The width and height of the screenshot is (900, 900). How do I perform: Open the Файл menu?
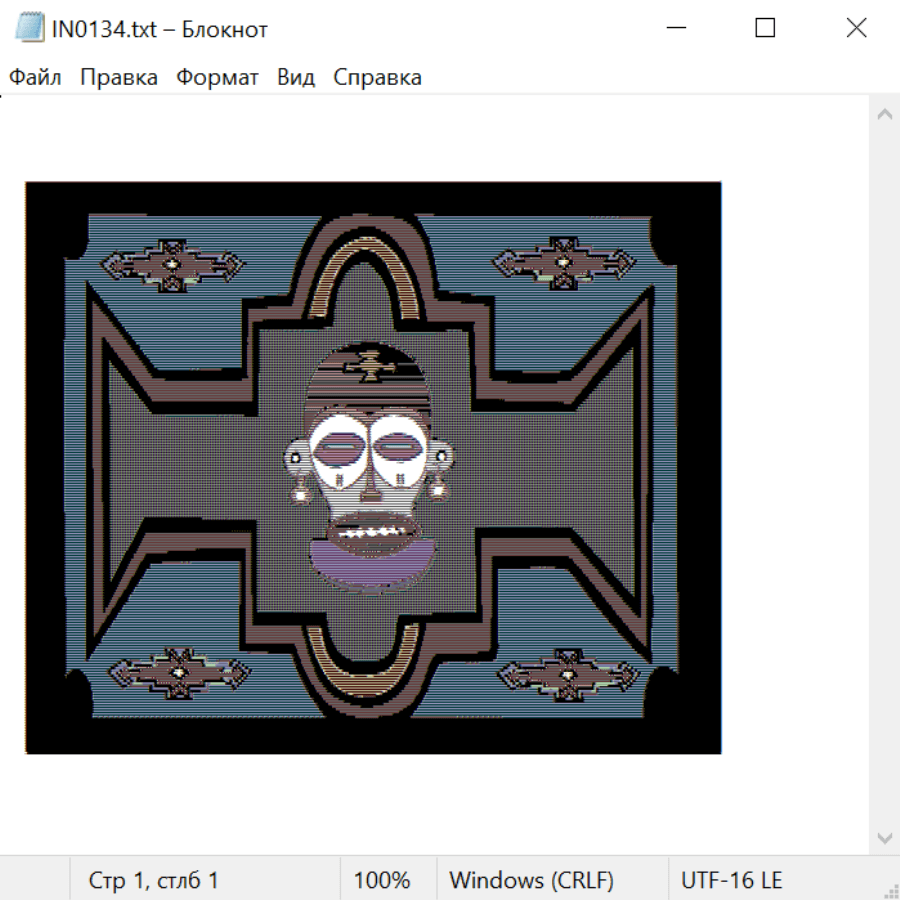pos(35,78)
